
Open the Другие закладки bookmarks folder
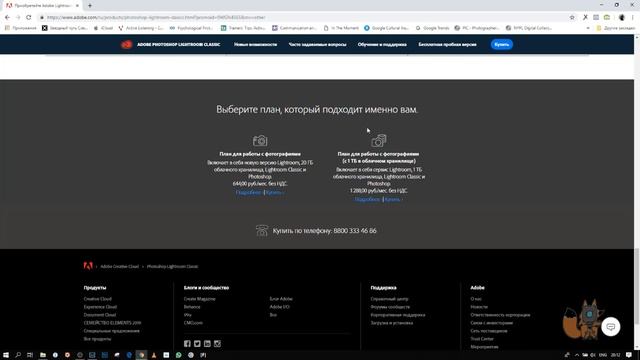(616, 28)
